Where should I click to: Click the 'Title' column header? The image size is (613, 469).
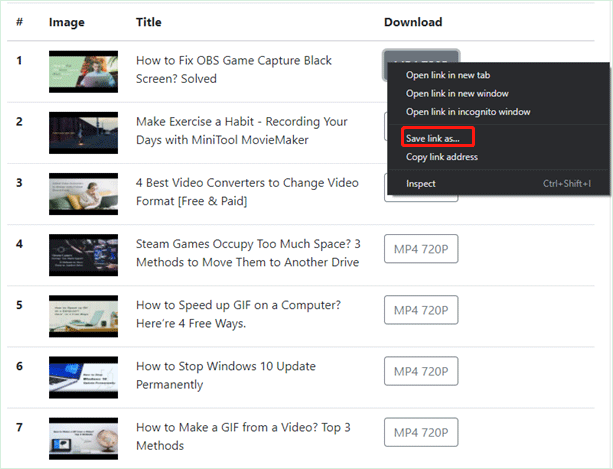(x=149, y=22)
